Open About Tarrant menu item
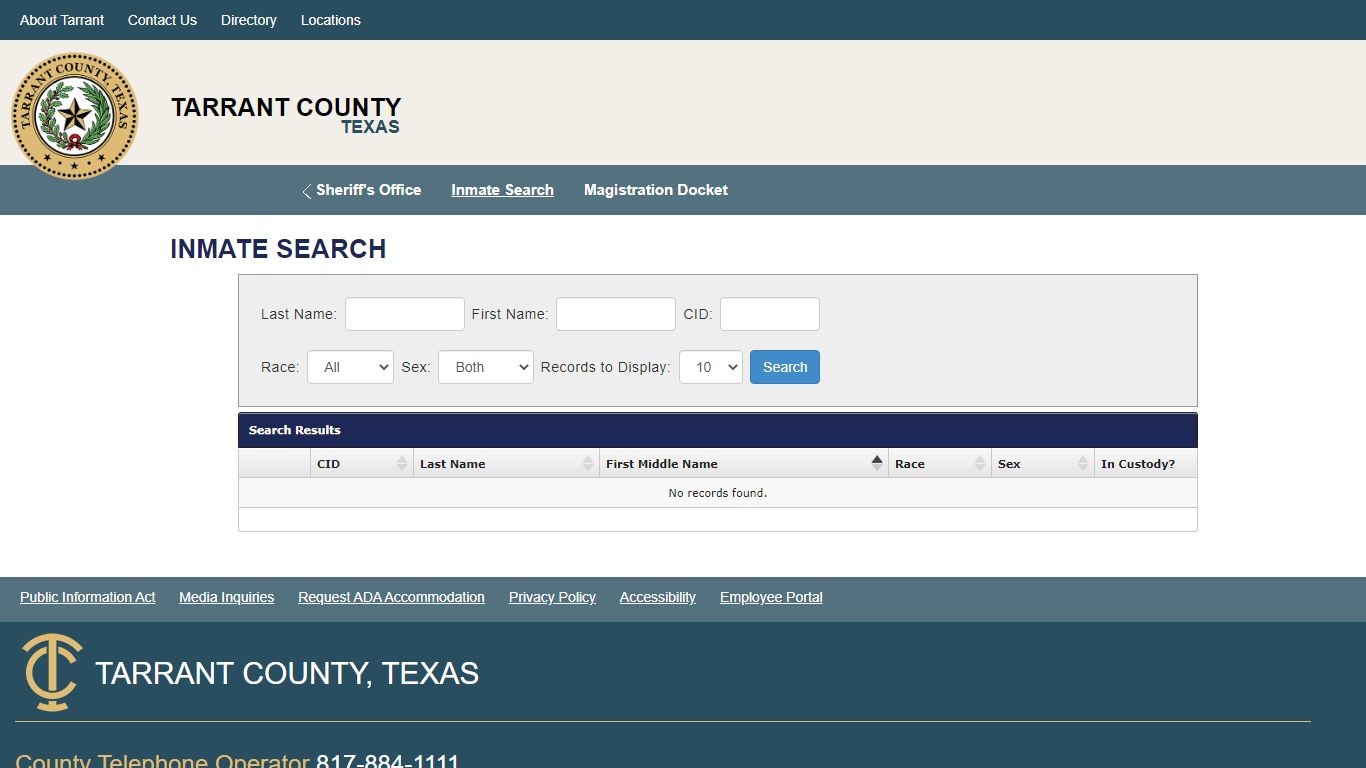The height and width of the screenshot is (768, 1366). [x=62, y=20]
